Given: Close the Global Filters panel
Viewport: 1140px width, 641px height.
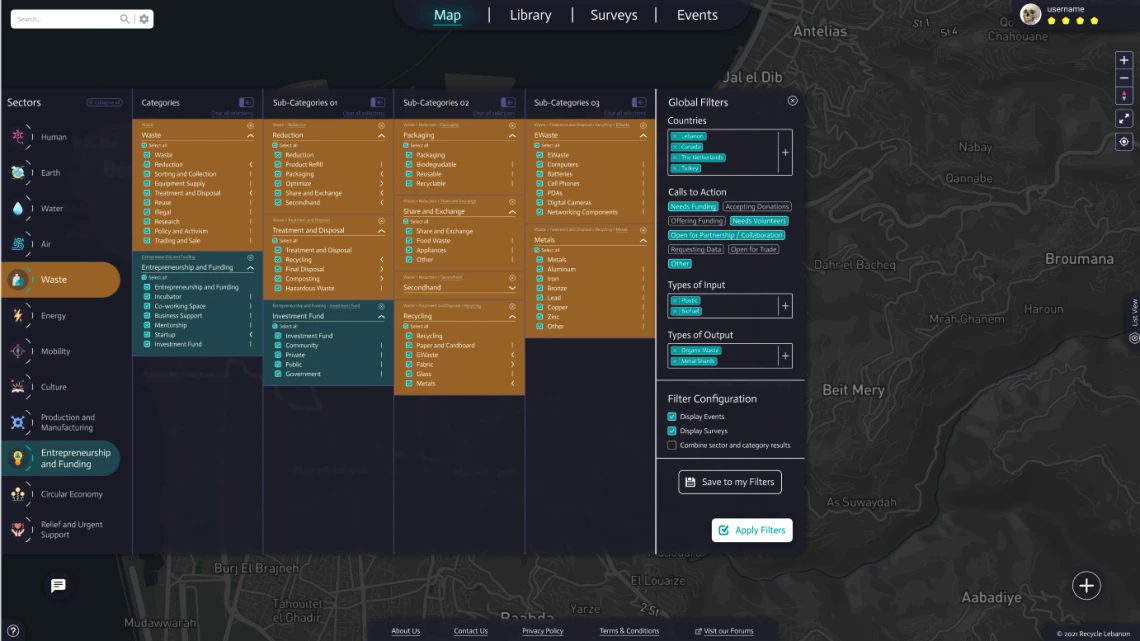Looking at the screenshot, I should coord(792,101).
